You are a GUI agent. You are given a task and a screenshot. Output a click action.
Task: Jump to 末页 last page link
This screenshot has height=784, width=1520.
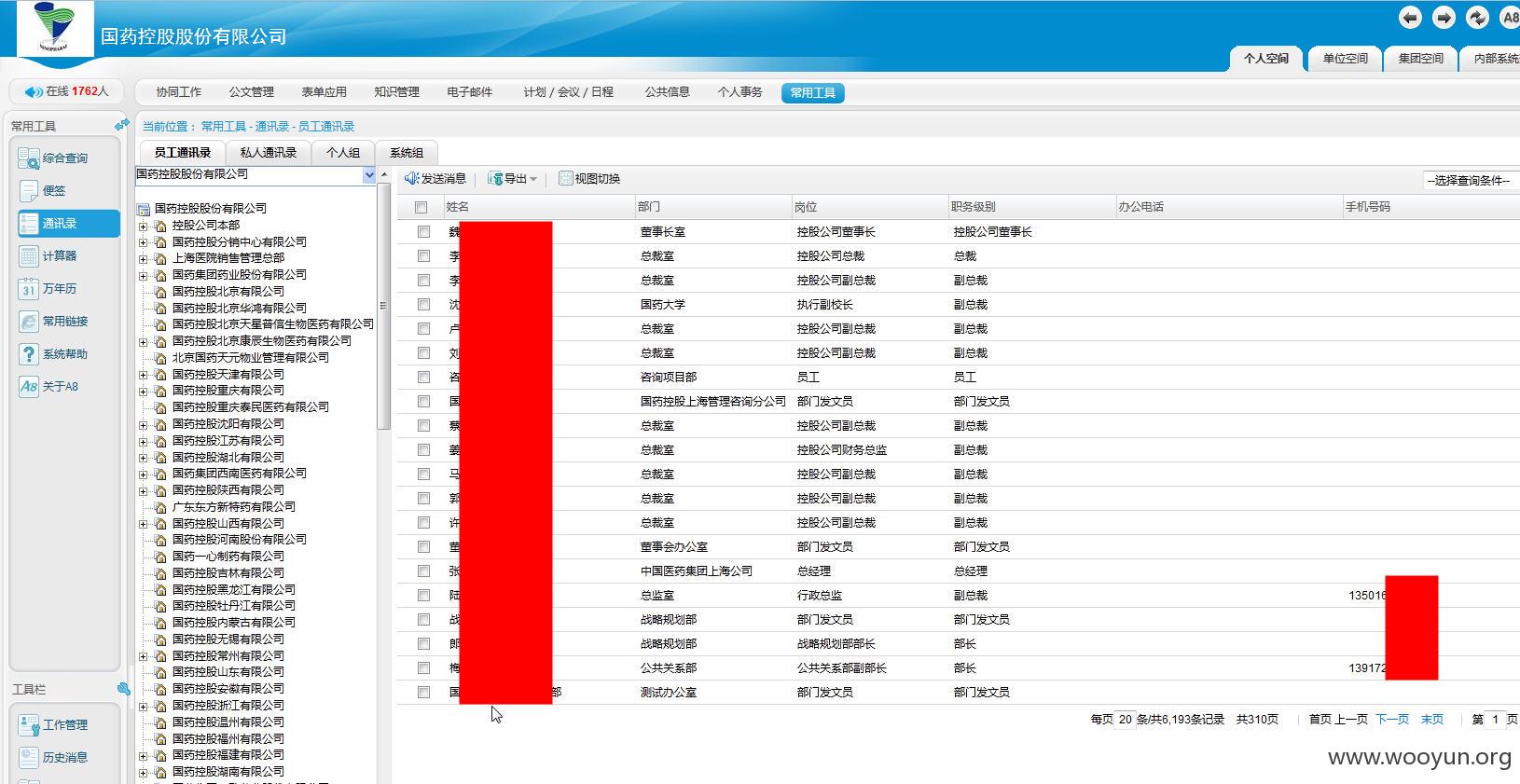click(x=1432, y=719)
